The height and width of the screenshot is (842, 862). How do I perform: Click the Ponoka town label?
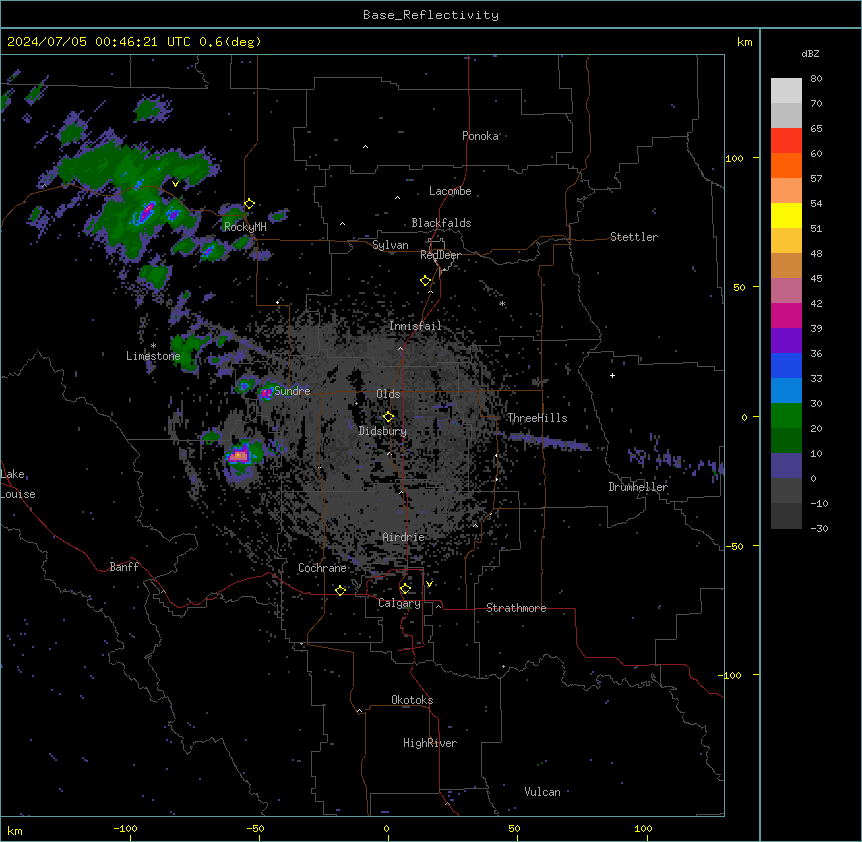coord(480,136)
